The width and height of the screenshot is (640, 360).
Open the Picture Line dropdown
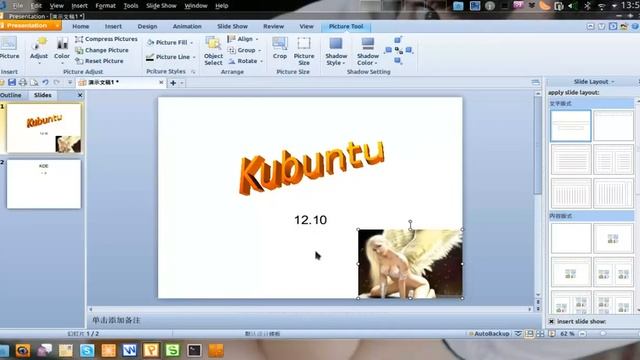pyautogui.click(x=171, y=57)
